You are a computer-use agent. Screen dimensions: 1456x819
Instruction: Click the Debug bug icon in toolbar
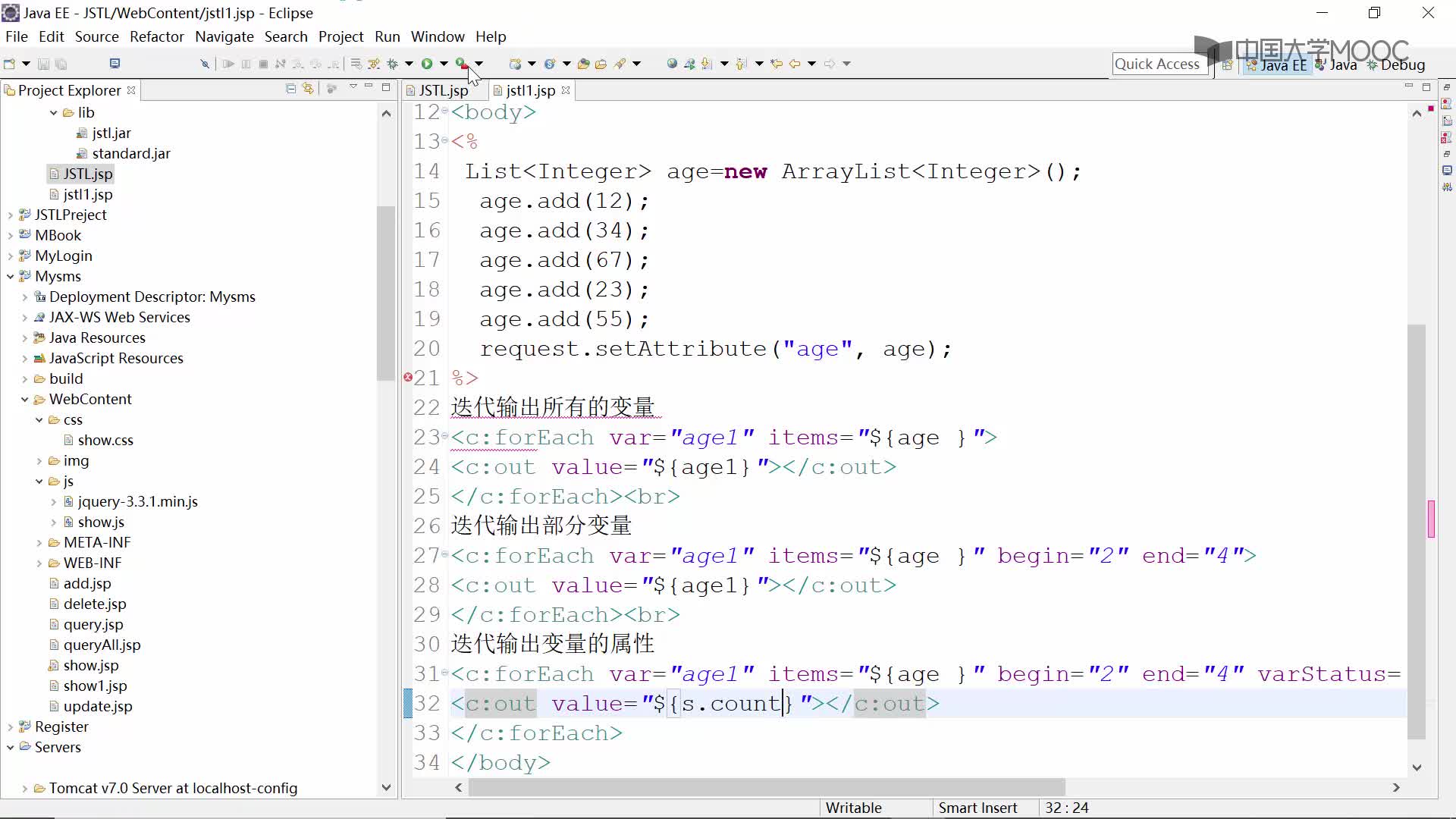(392, 64)
